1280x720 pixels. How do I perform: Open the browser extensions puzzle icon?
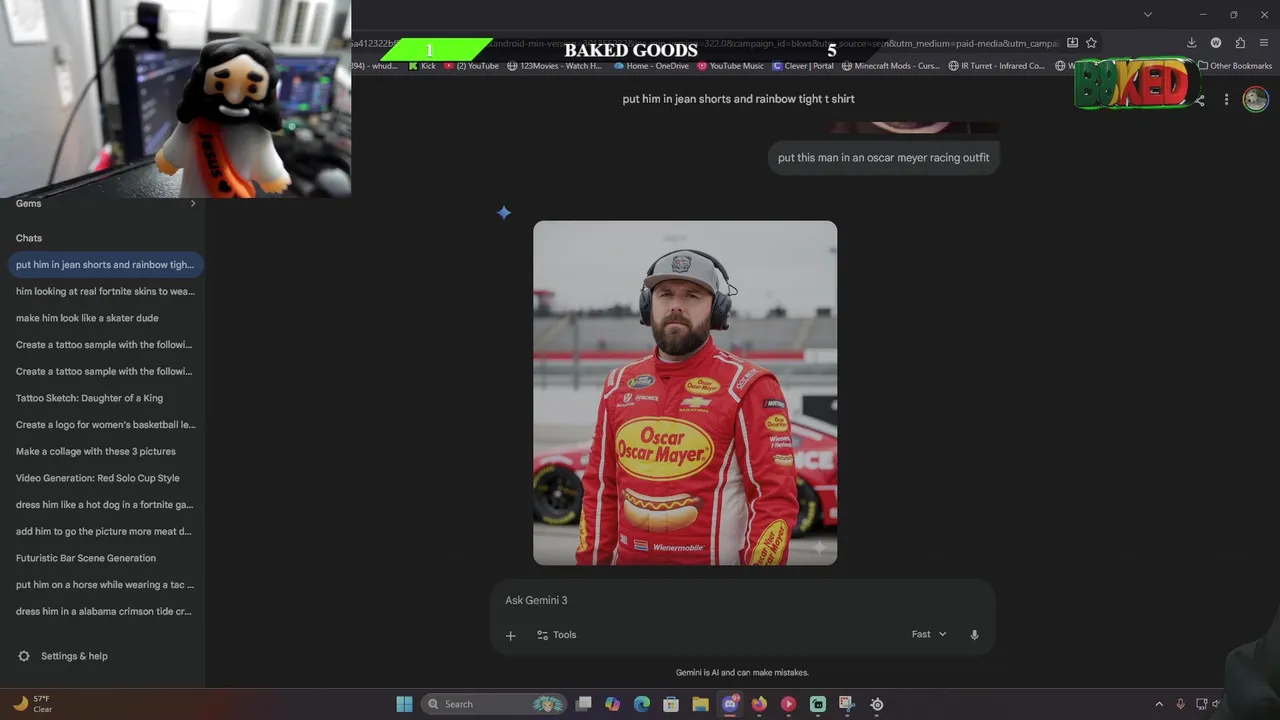tap(1240, 43)
